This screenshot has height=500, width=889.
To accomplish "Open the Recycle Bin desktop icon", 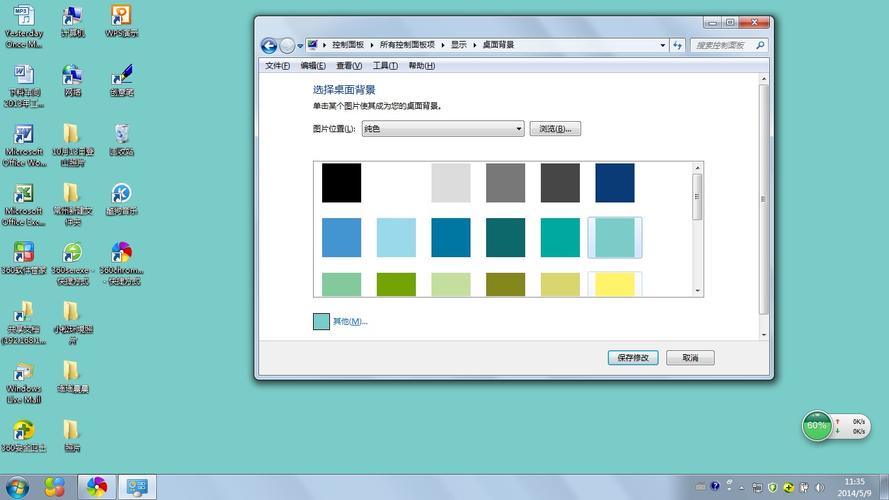I will [x=121, y=136].
